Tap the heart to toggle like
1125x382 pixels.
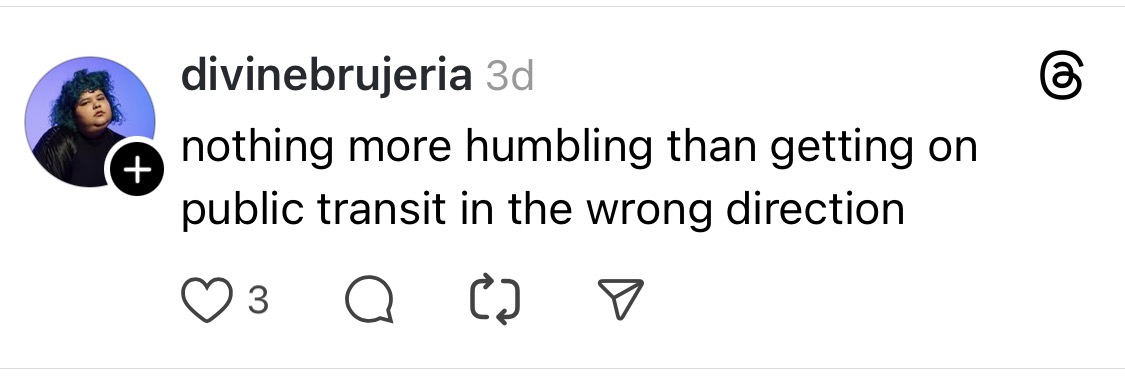coord(207,299)
